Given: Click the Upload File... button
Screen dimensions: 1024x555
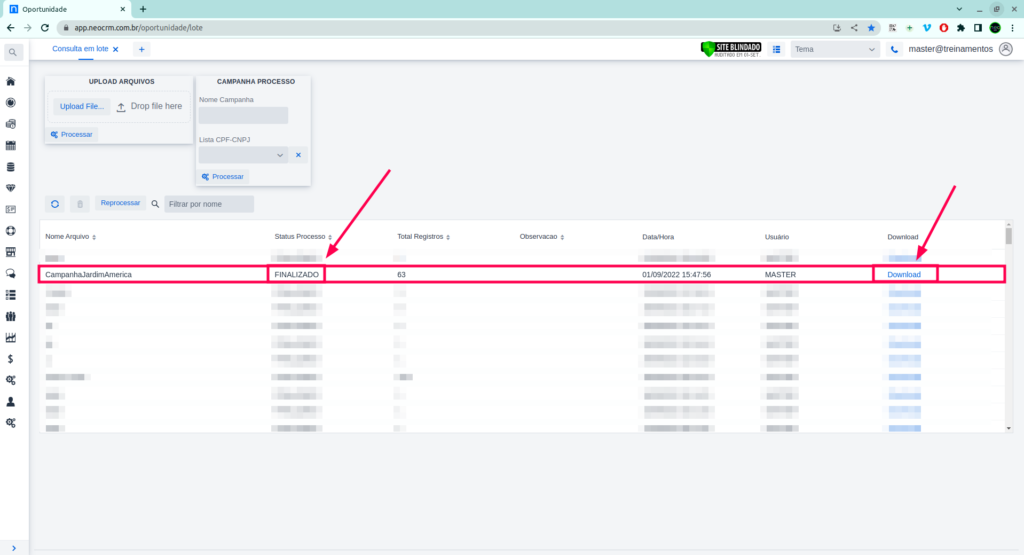Looking at the screenshot, I should pyautogui.click(x=81, y=106).
